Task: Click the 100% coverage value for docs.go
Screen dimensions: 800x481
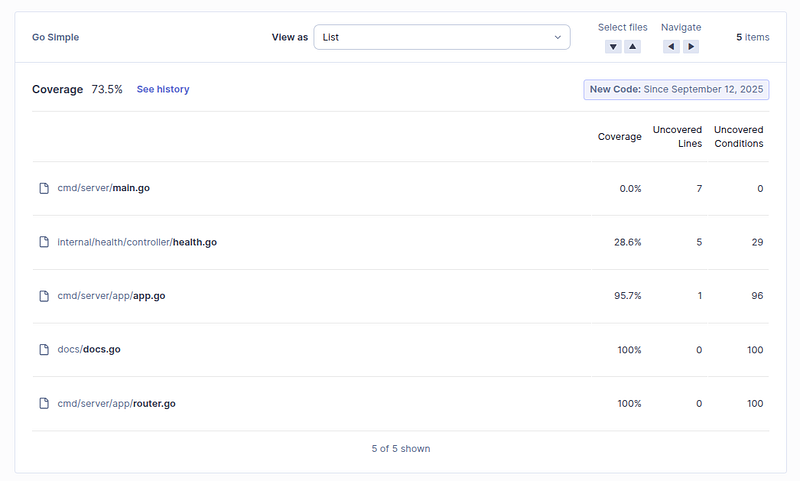Action: 629,350
